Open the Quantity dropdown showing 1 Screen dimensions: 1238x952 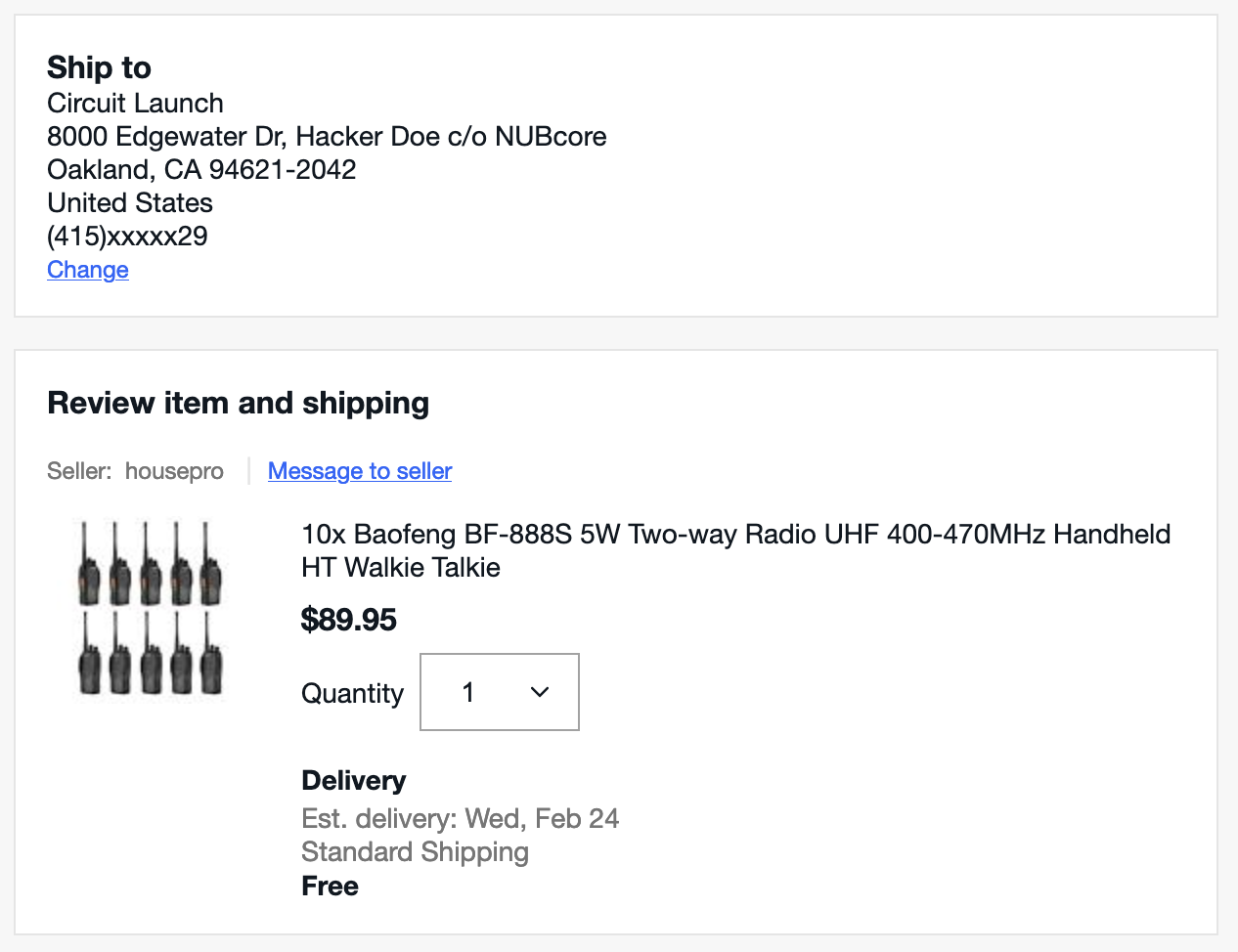coord(499,692)
